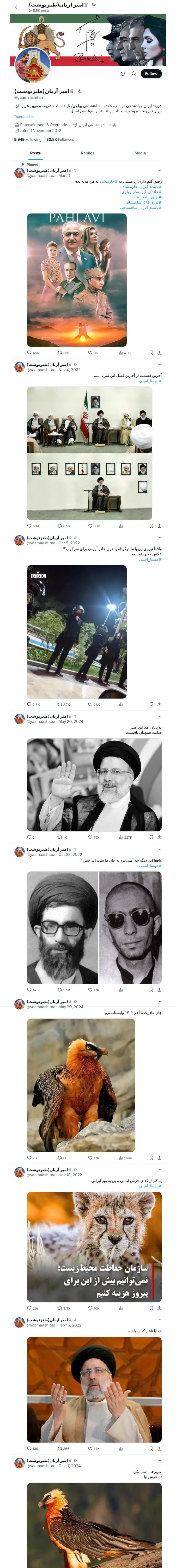Expand options for first May 20, 2024 post

[160, 716]
